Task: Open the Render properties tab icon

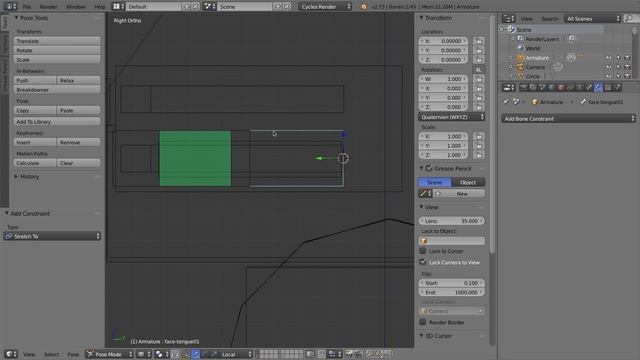Action: (x=524, y=87)
